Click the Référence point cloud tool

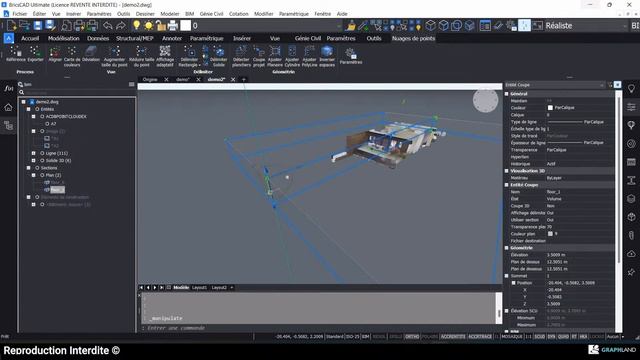coord(16,54)
